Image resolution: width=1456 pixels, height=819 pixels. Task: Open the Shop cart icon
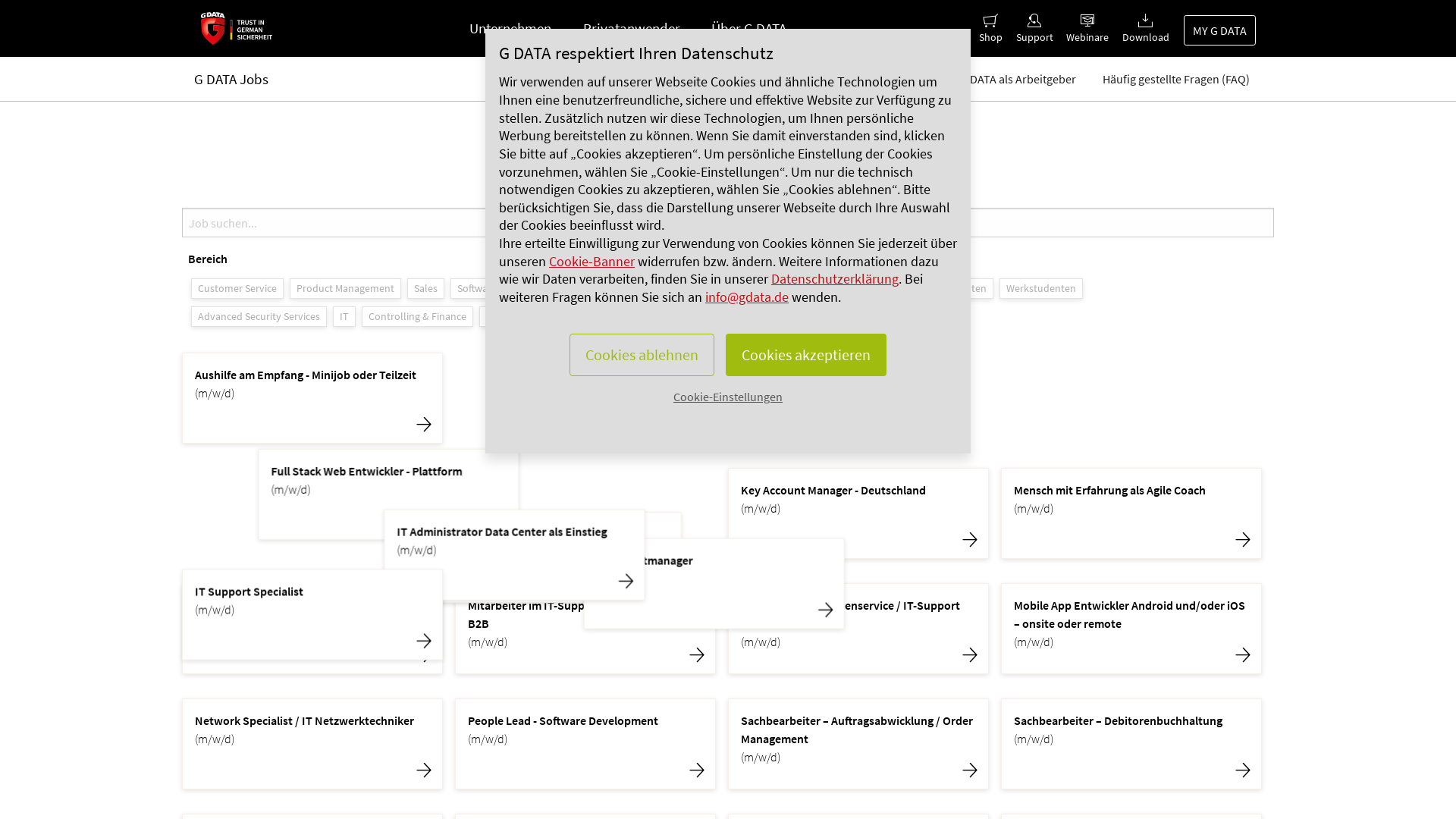(990, 21)
